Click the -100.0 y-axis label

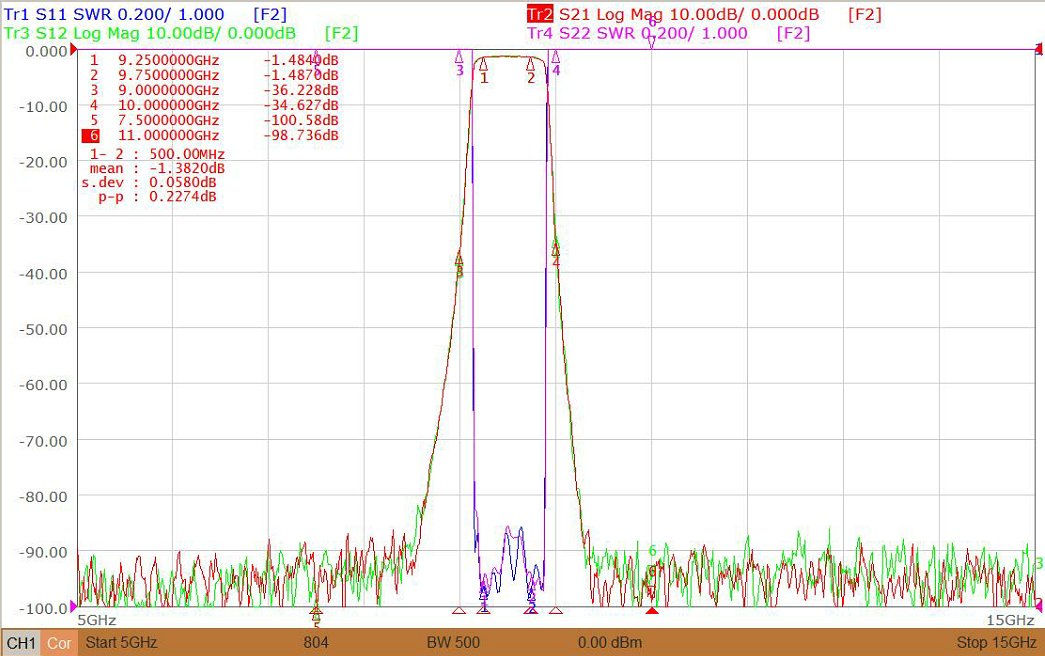[43, 608]
